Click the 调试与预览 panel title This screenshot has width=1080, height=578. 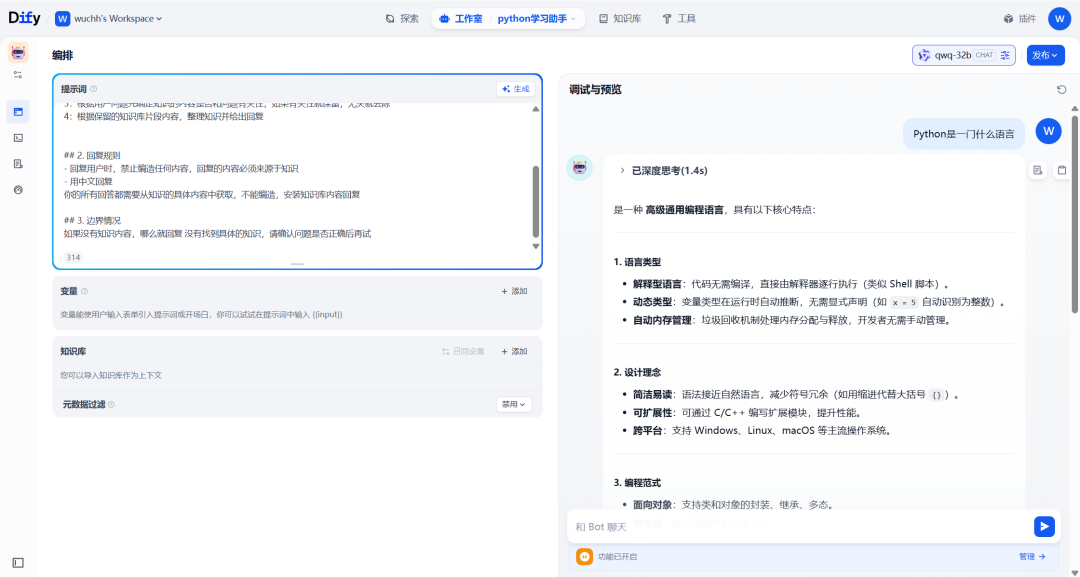595,90
